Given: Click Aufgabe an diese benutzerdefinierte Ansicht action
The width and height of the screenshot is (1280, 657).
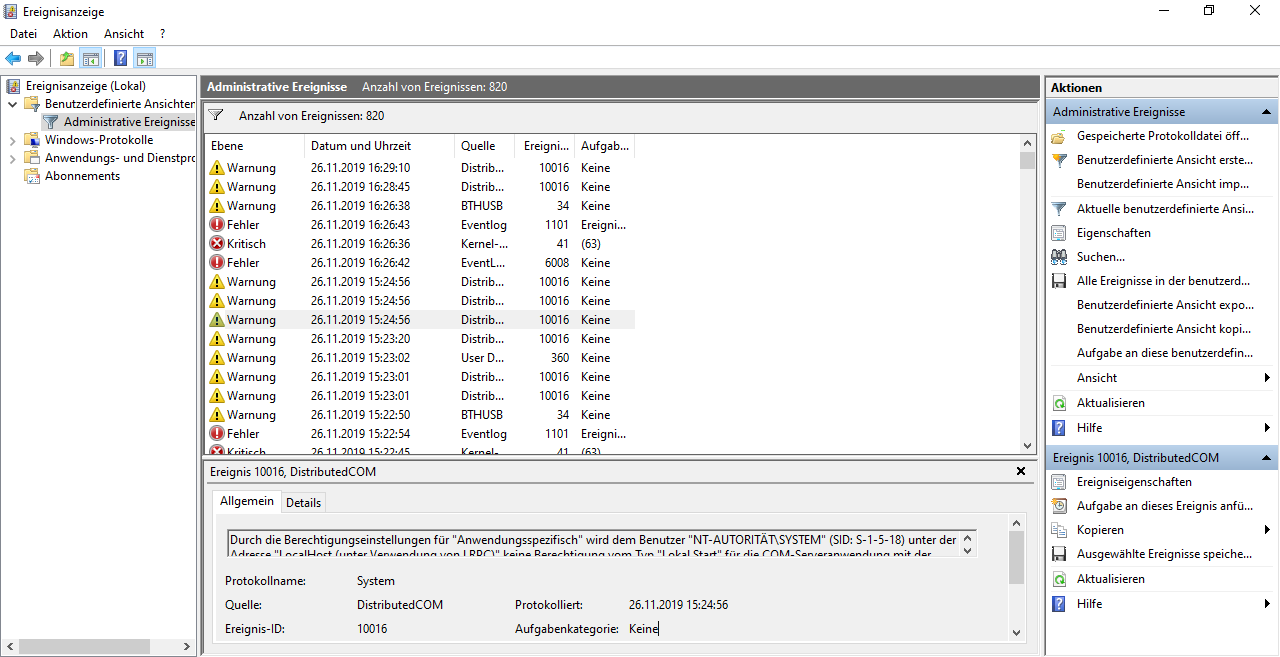Looking at the screenshot, I should 1165,353.
